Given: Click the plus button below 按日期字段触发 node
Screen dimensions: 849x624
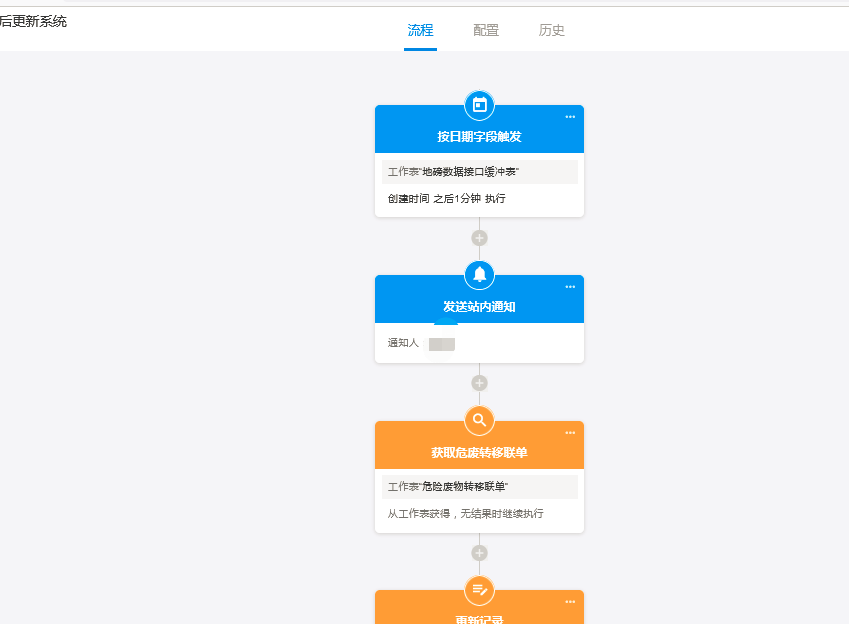Looking at the screenshot, I should click(479, 237).
